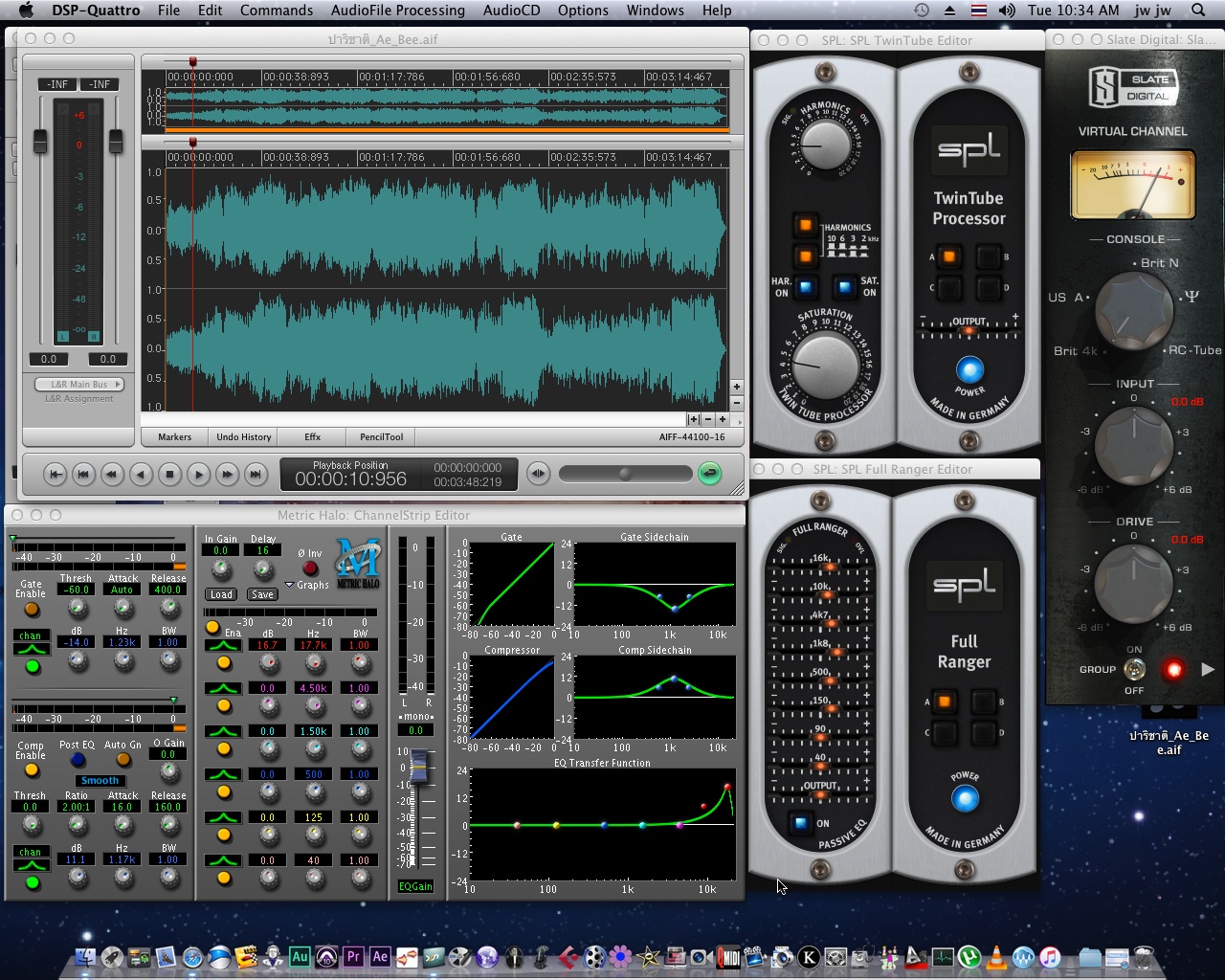Click the EQGain label button
The image size is (1225, 980).
[x=415, y=886]
